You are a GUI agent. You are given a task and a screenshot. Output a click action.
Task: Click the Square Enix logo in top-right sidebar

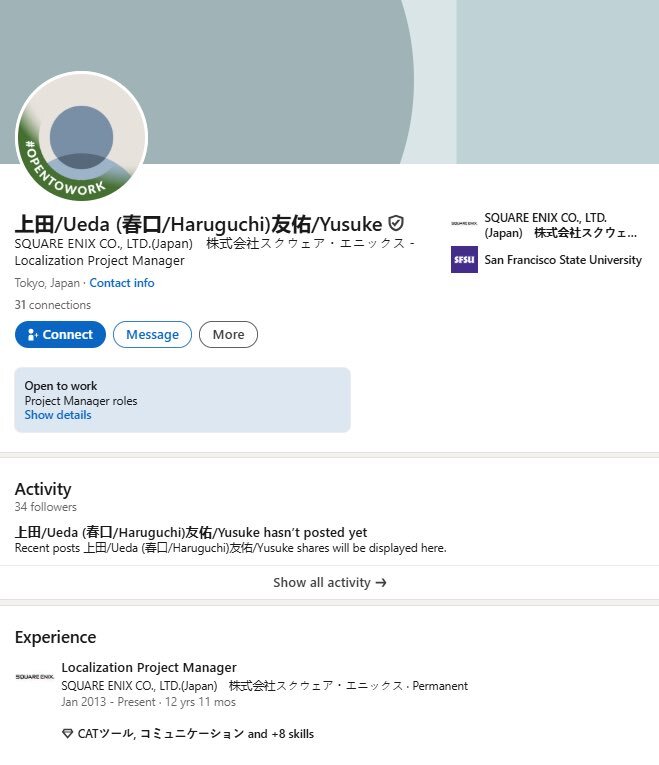pos(464,225)
